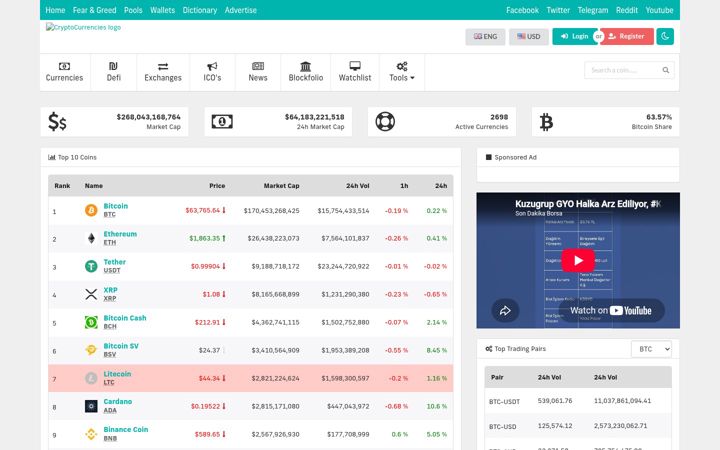The width and height of the screenshot is (720, 450).
Task: Click the Price column header
Action: pyautogui.click(x=217, y=186)
